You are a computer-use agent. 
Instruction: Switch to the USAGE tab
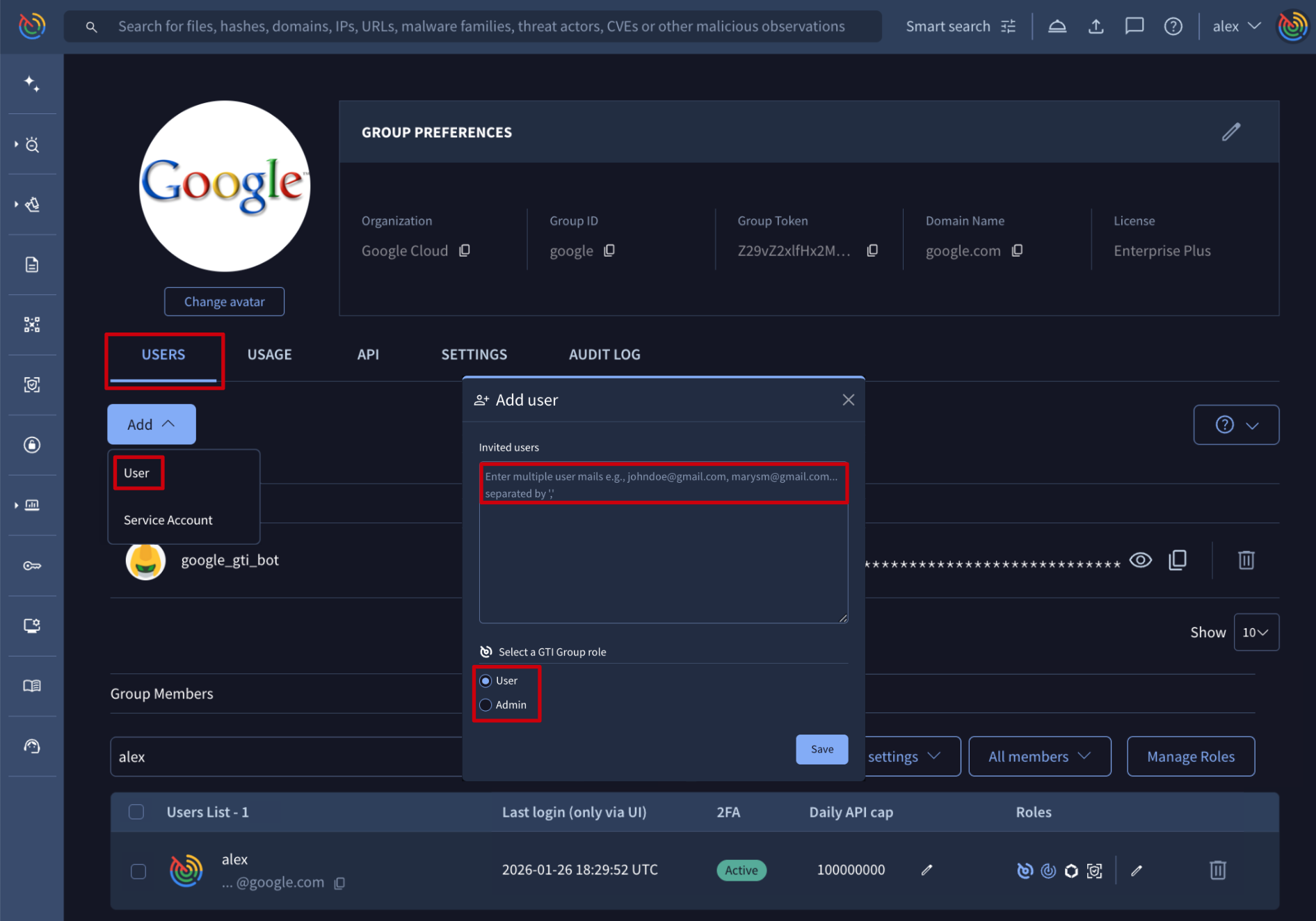[x=270, y=355]
